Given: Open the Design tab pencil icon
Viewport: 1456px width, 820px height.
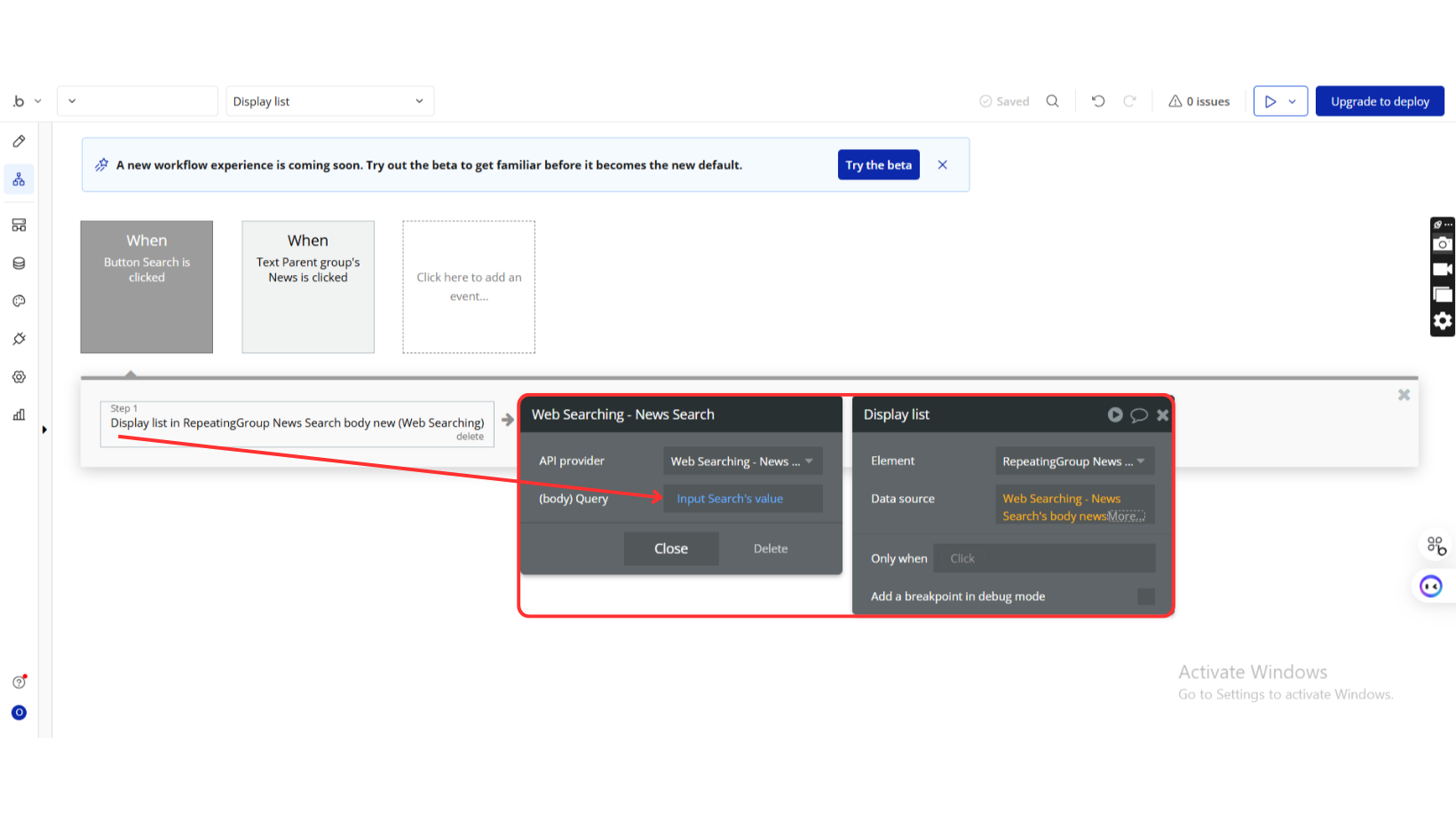Looking at the screenshot, I should coord(19,141).
